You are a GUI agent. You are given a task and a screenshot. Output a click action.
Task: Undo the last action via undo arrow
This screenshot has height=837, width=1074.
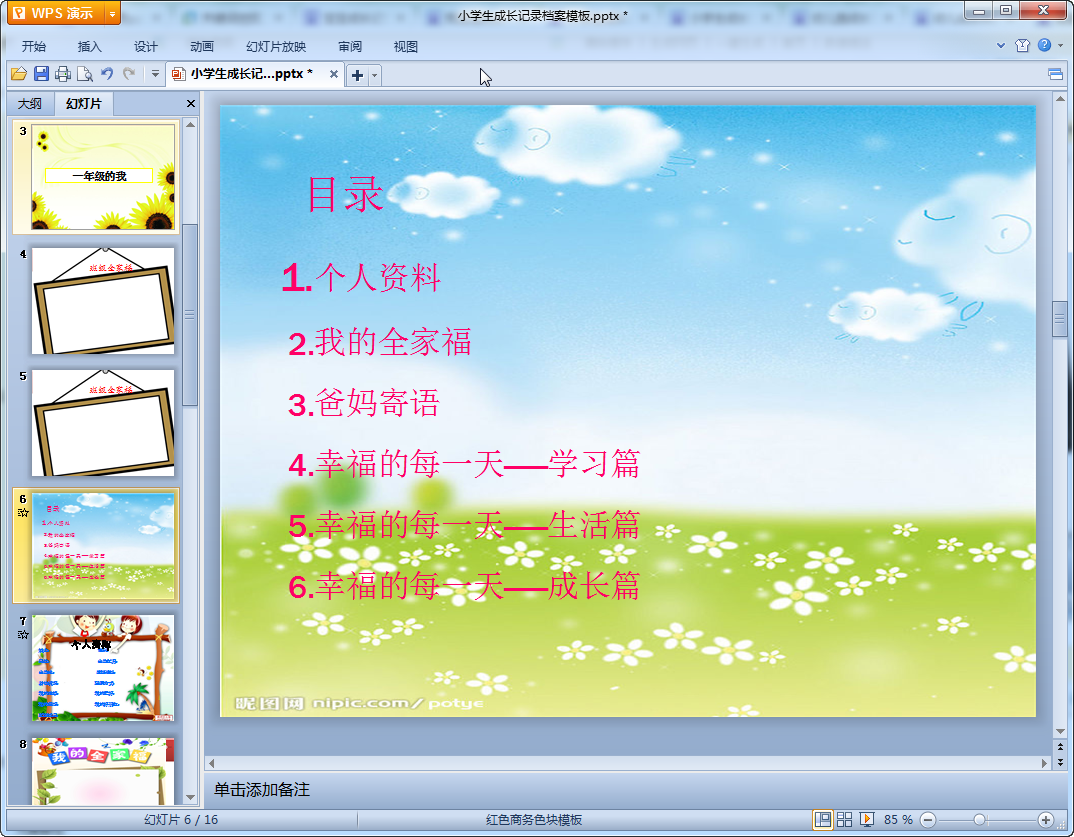(x=107, y=74)
